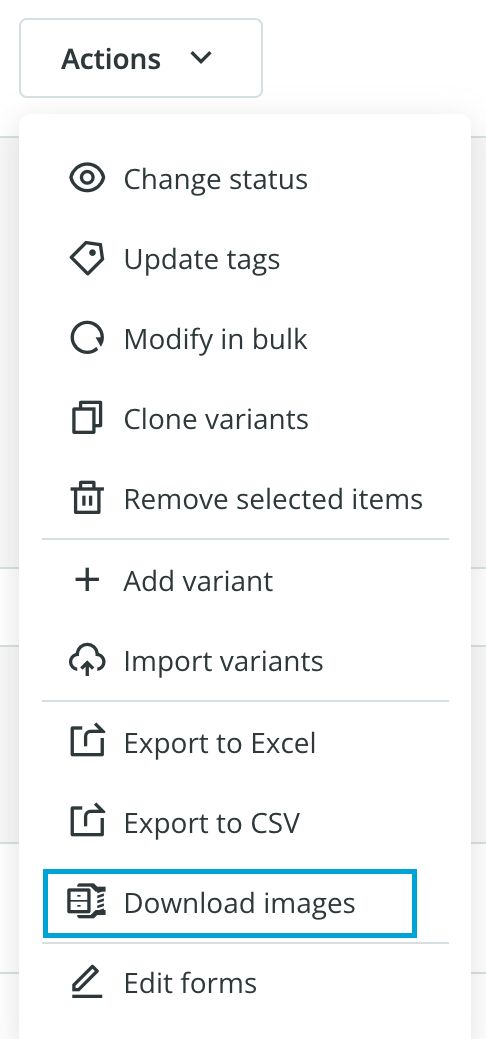Viewport: 486px width, 1039px height.
Task: Click the duplicate squares Clone variants icon
Action: 87,419
